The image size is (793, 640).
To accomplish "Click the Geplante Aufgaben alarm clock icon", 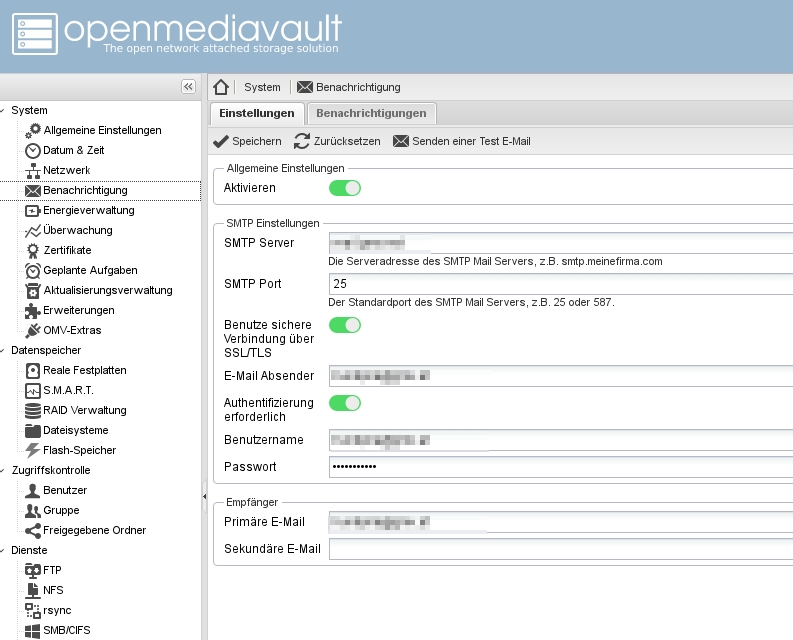I will (x=33, y=270).
